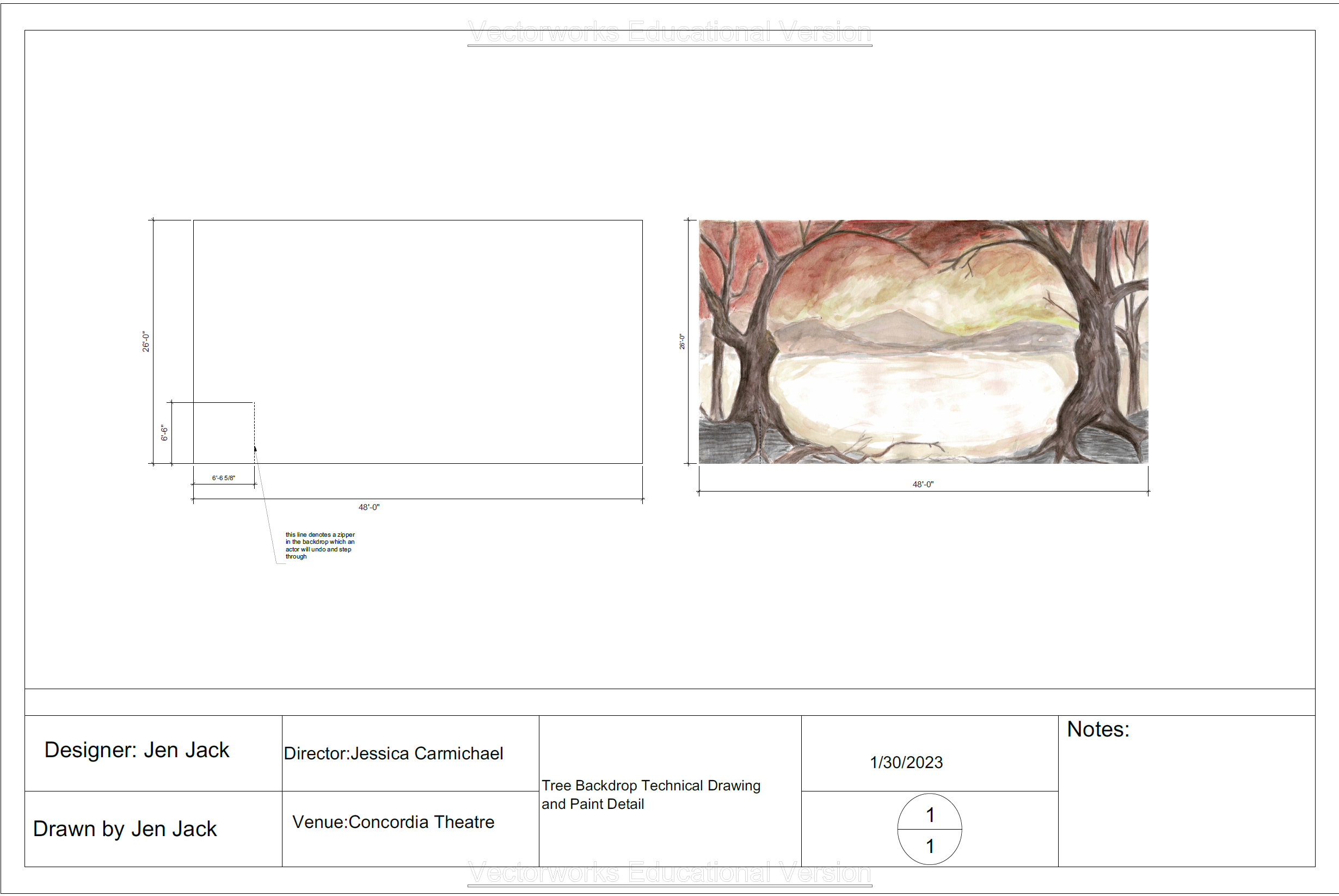Viewport: 1339px width, 896px height.
Task: Click the Director: Jessica Carmichael field
Action: click(x=394, y=754)
